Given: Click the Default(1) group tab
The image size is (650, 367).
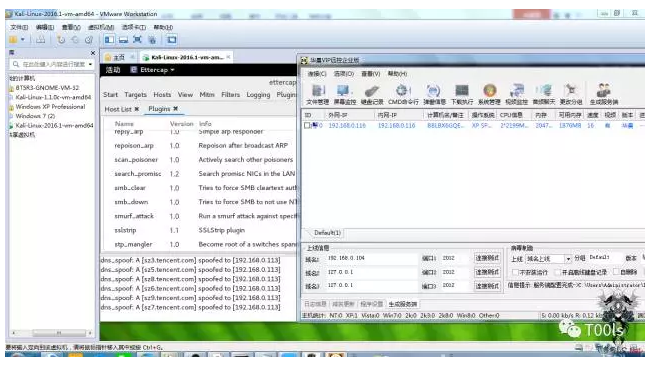Looking at the screenshot, I should (x=327, y=233).
